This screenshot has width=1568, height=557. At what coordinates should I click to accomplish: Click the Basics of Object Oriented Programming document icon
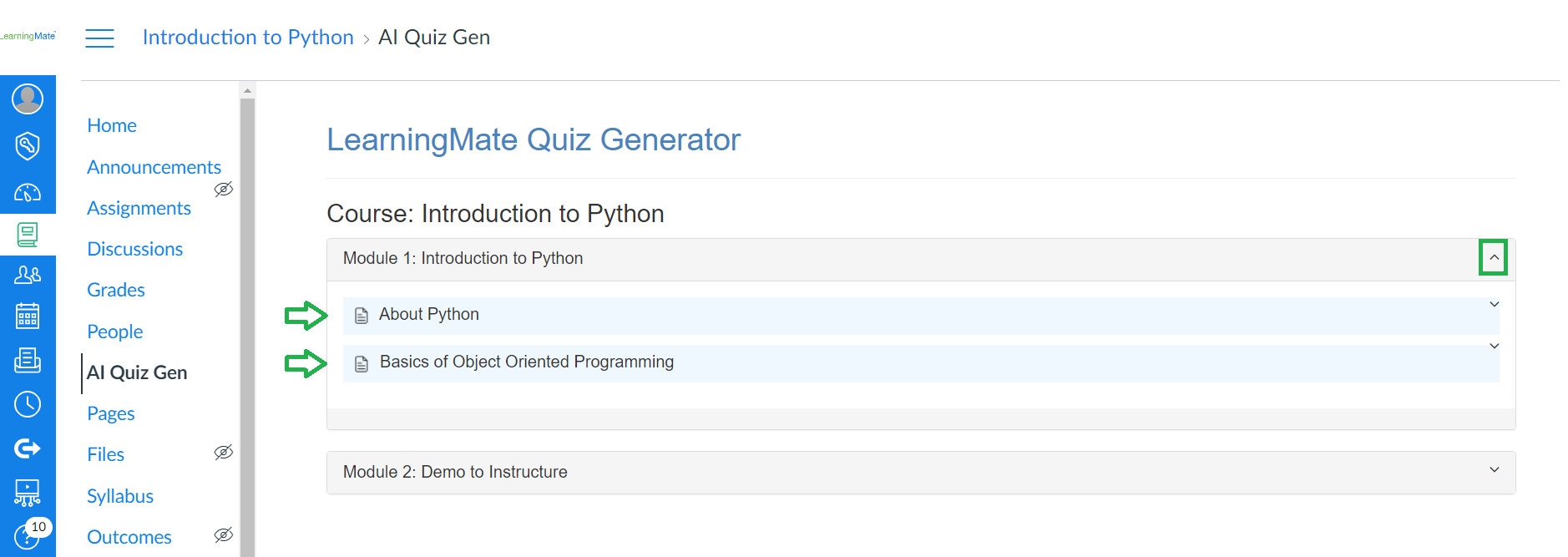point(362,364)
